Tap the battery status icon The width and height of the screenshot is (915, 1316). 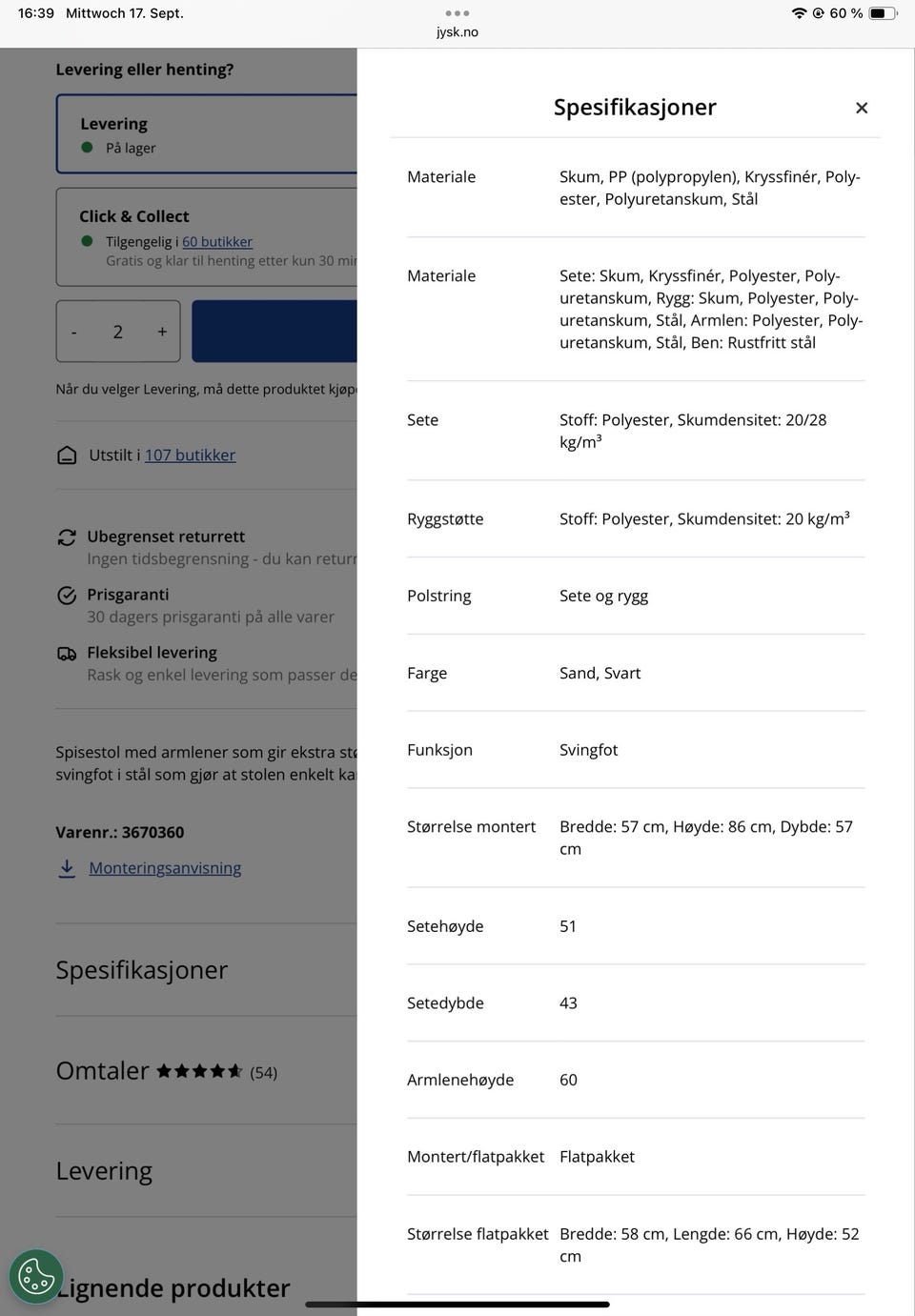pyautogui.click(x=882, y=13)
